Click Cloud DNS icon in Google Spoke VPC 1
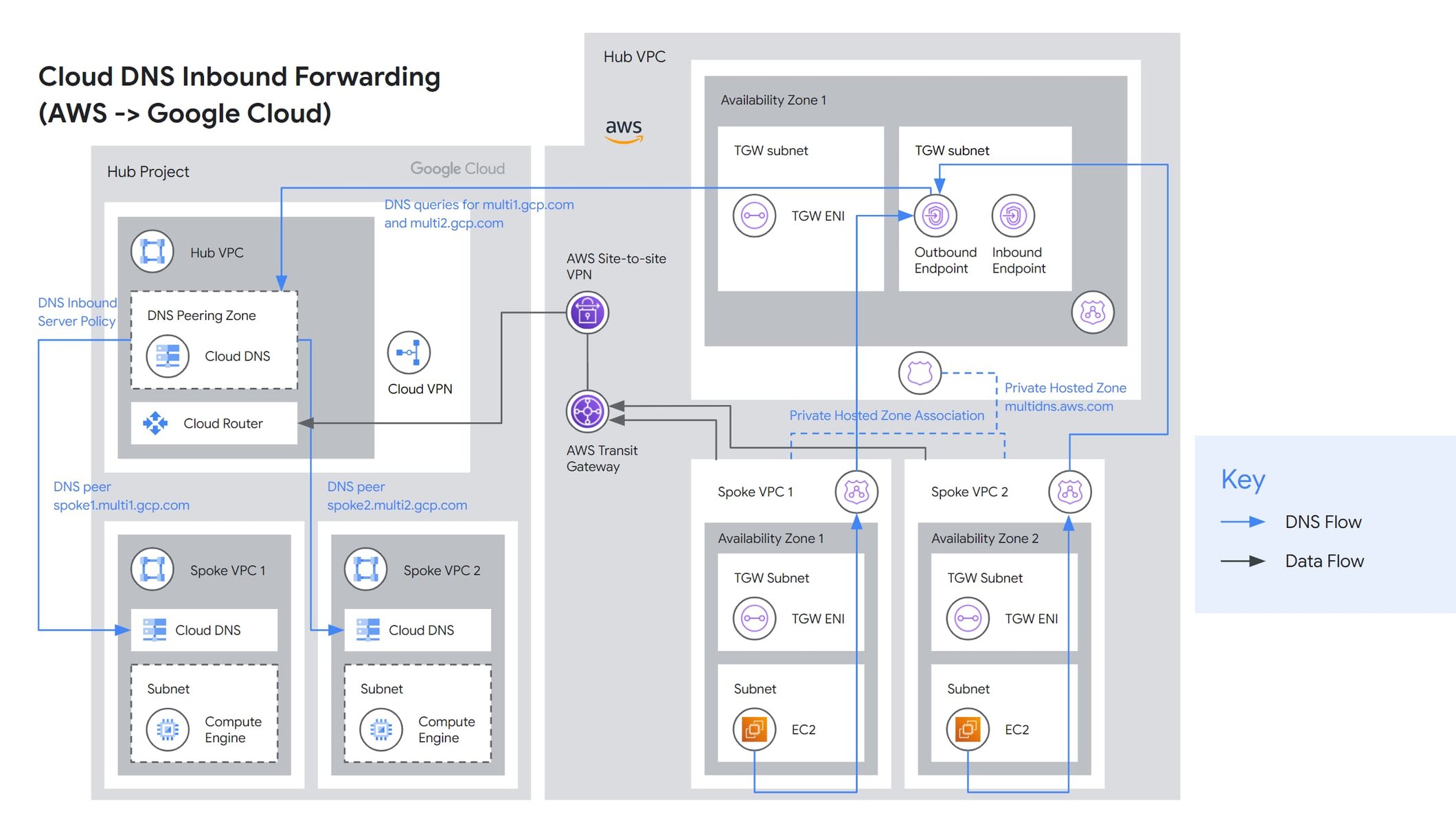This screenshot has height=813, width=1456. [x=155, y=630]
